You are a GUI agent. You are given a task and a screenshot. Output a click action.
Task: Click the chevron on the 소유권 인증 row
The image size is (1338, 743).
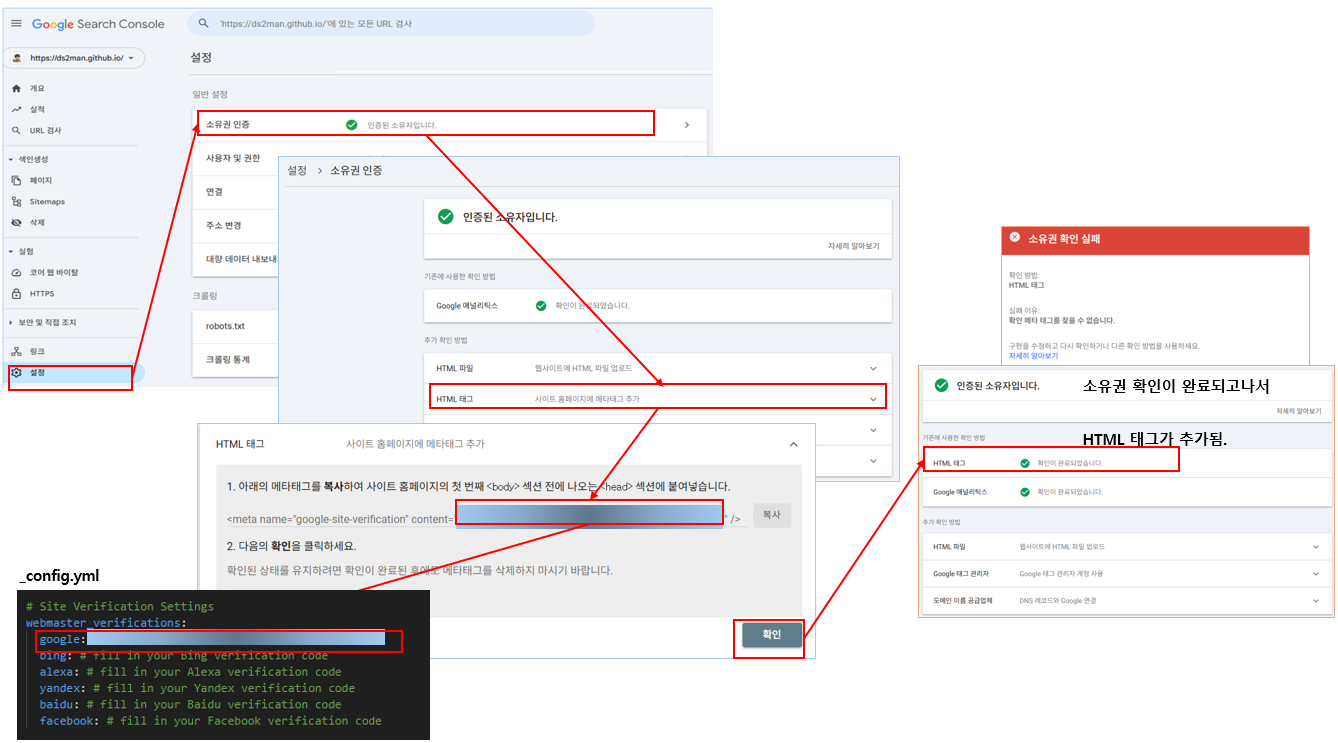[687, 125]
